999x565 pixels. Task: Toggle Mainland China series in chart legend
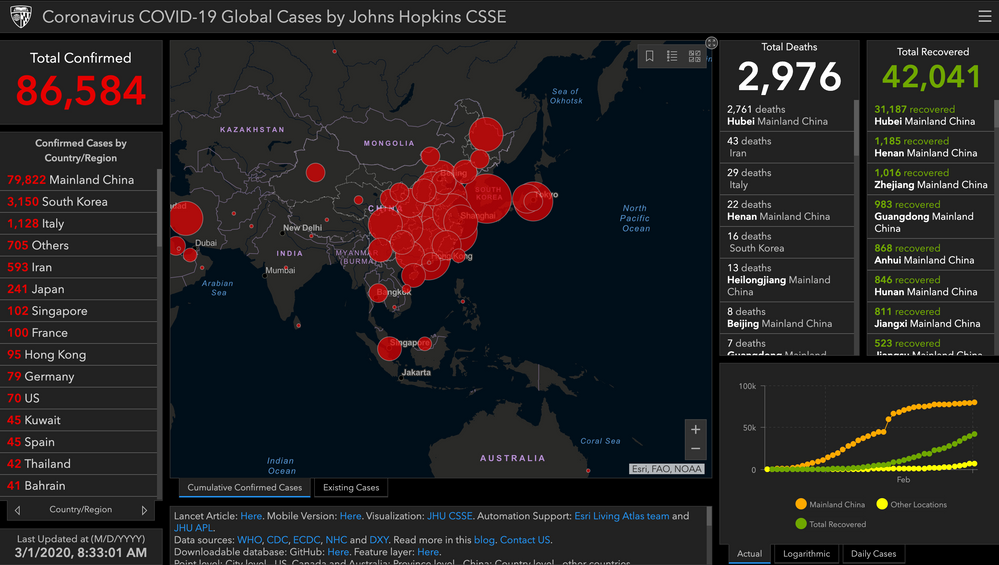830,504
